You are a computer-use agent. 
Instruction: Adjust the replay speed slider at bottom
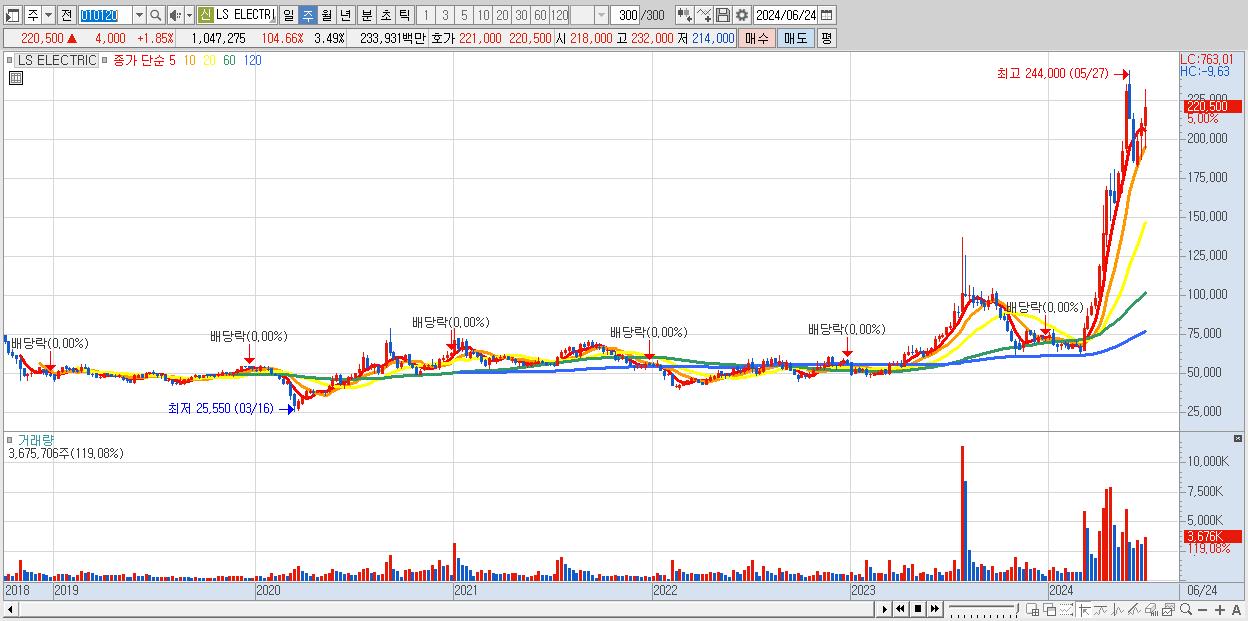(x=983, y=609)
